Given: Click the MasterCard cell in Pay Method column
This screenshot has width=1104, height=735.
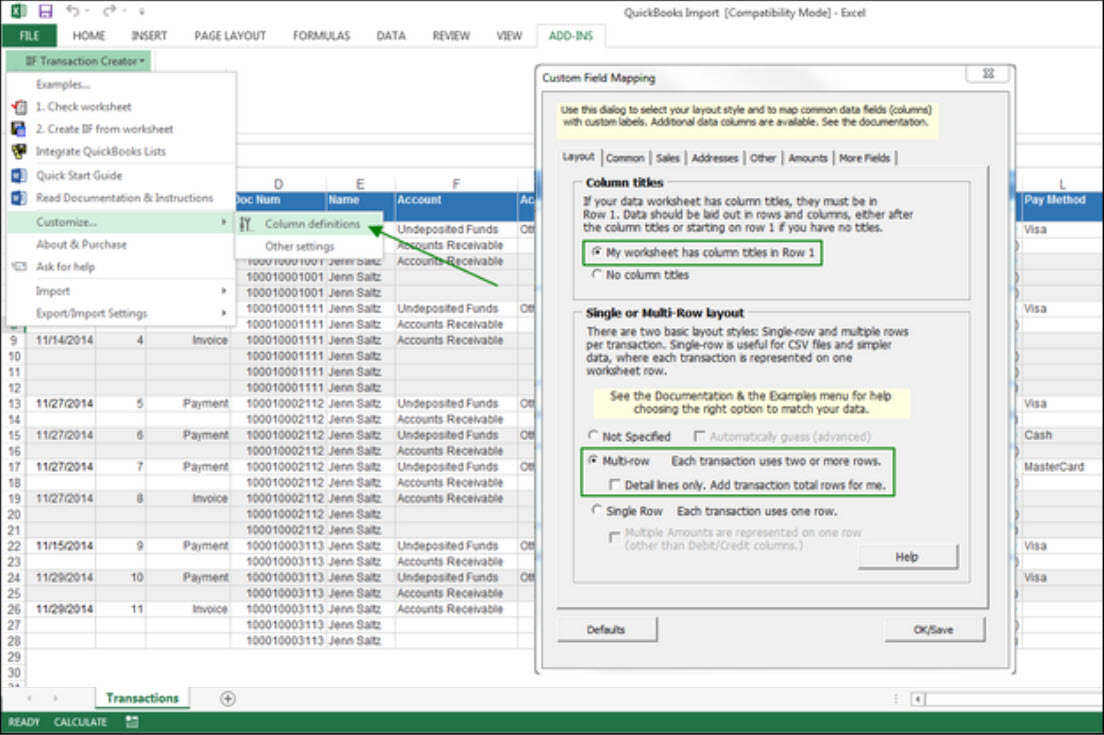Looking at the screenshot, I should coord(1062,467).
